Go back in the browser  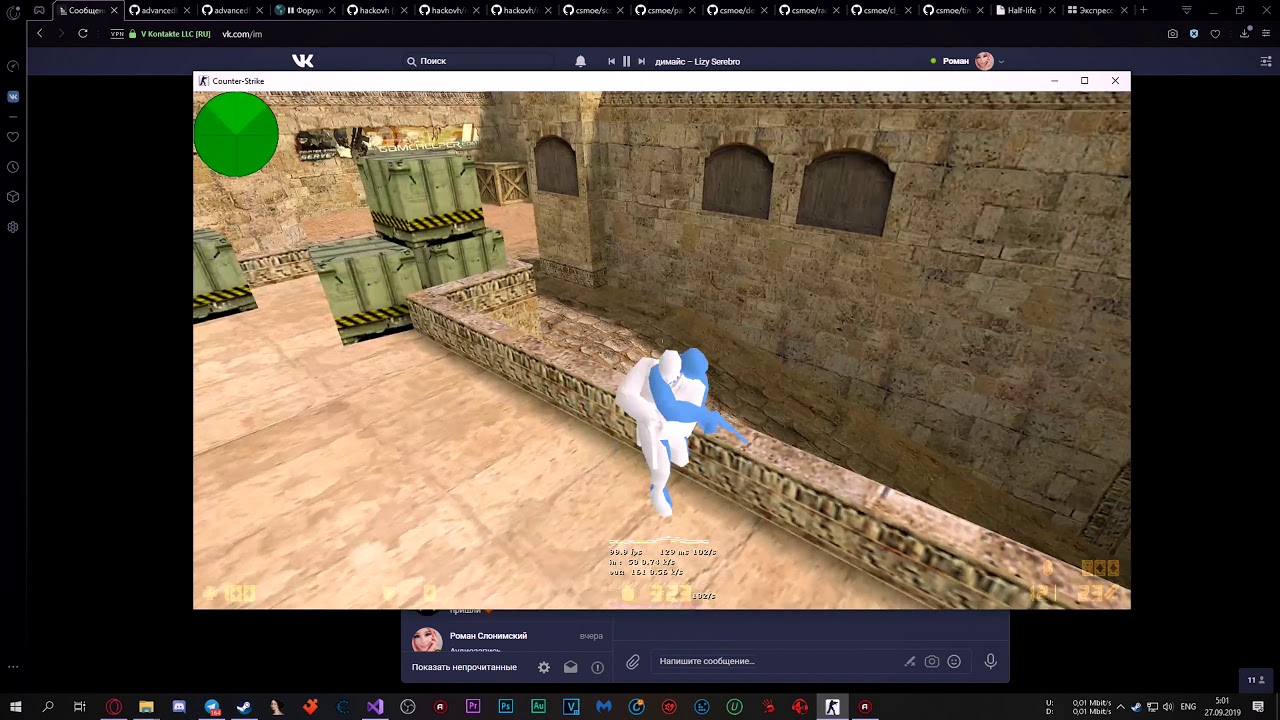[40, 34]
